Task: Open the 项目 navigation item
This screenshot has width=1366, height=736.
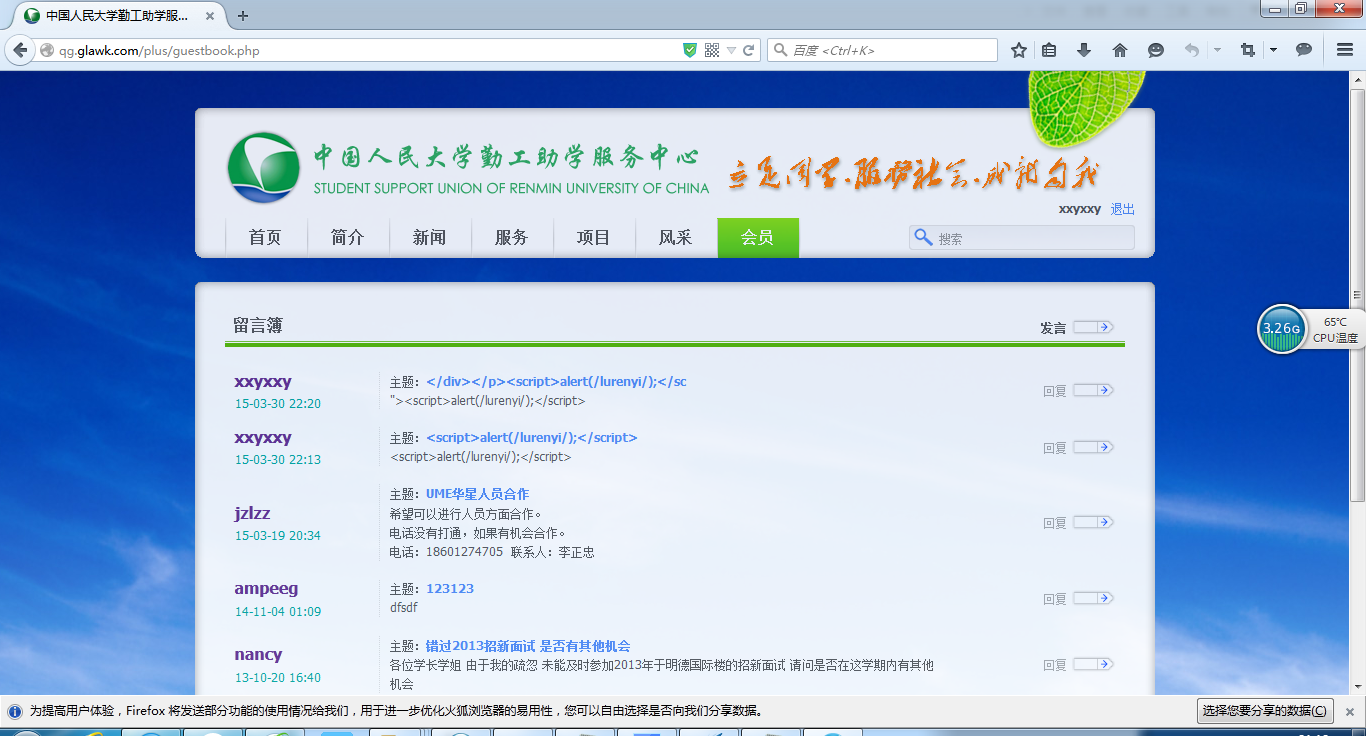Action: [593, 238]
